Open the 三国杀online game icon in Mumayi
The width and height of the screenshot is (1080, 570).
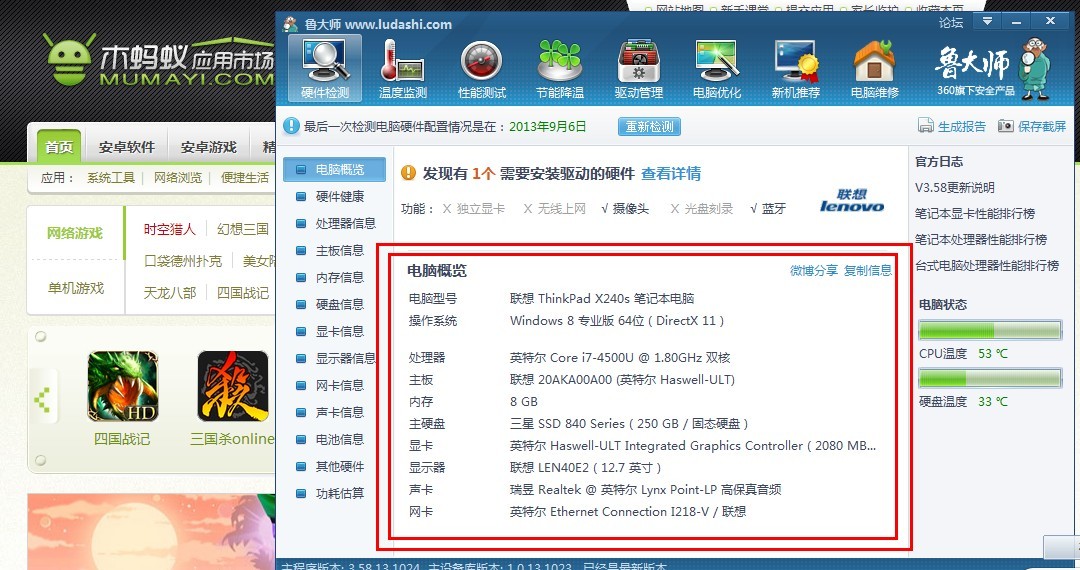233,386
